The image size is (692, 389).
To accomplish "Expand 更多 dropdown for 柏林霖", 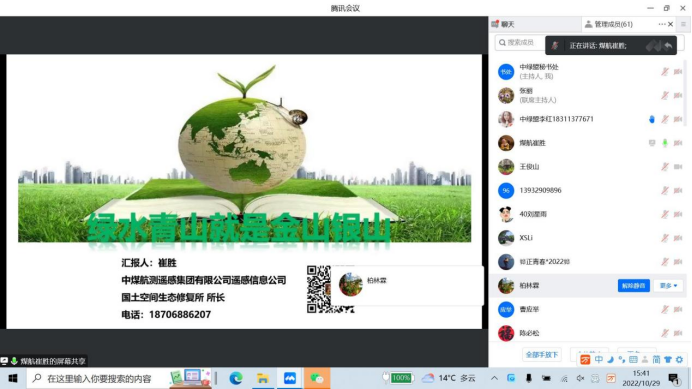I will pyautogui.click(x=668, y=286).
